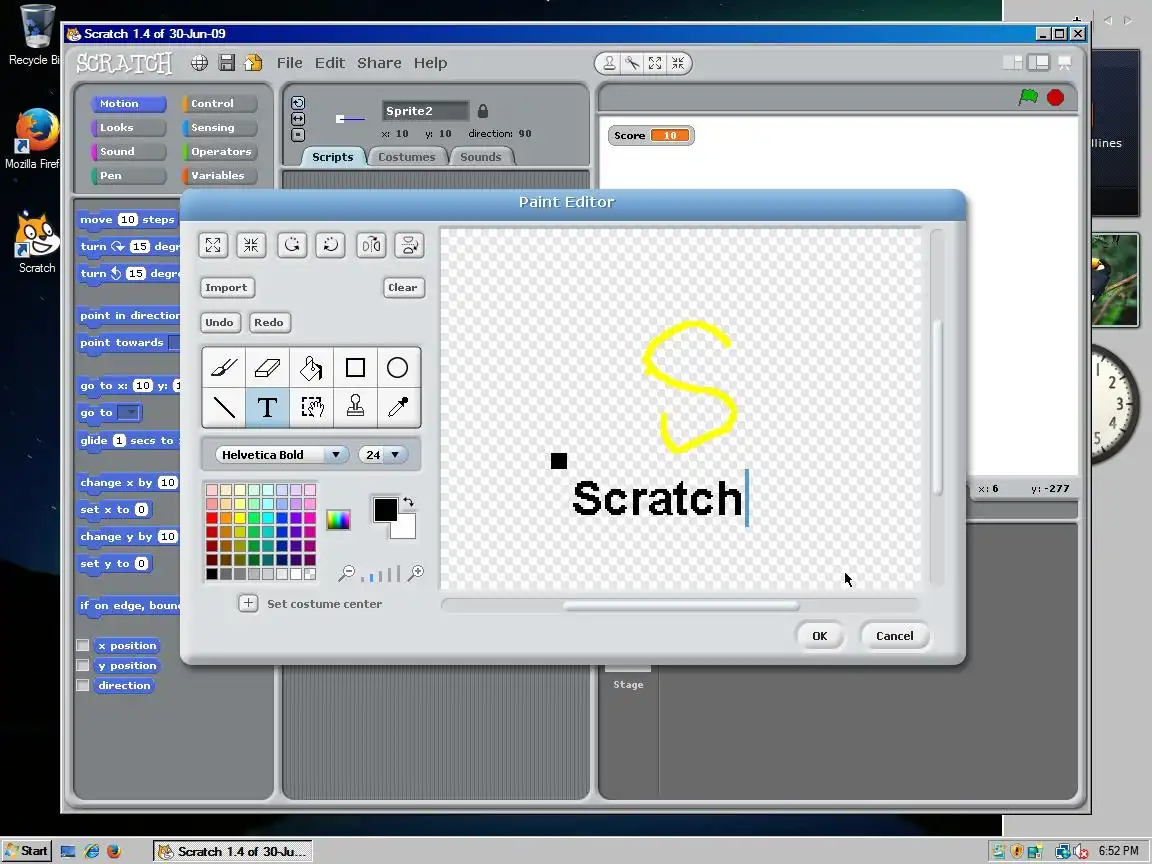Open the Edit menu

pos(330,63)
